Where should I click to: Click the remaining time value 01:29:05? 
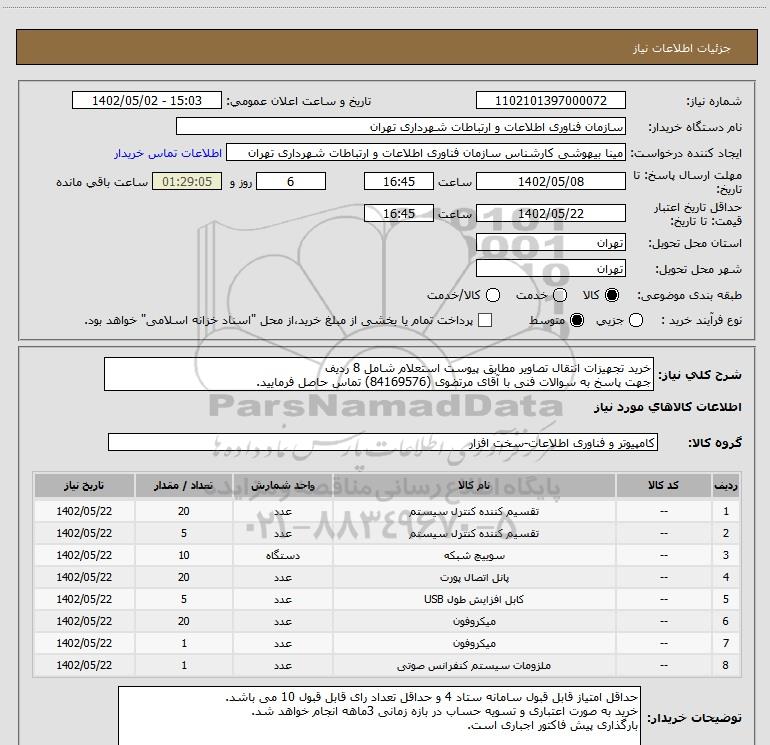(187, 182)
